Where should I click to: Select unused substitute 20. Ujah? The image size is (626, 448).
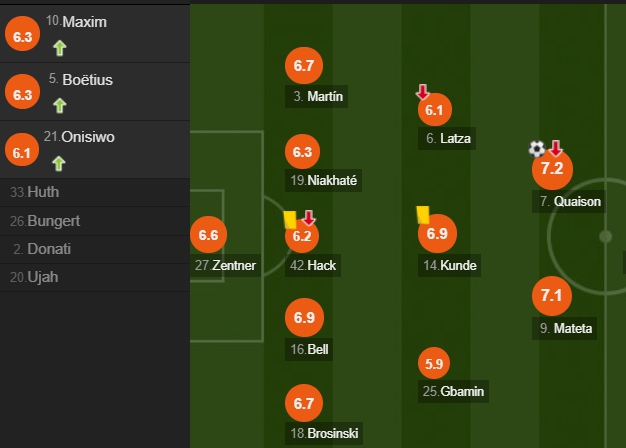point(95,278)
